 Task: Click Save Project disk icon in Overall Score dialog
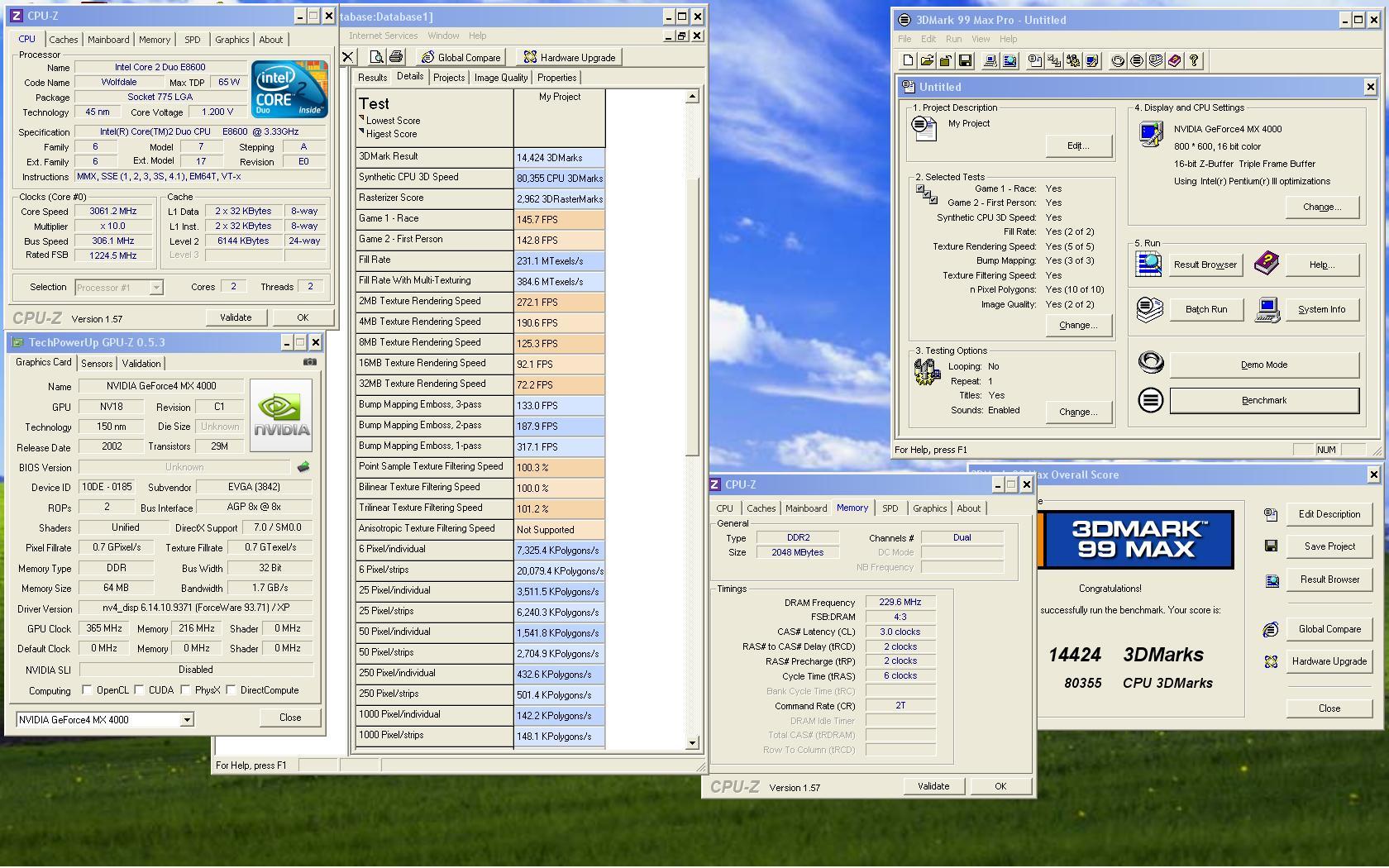coord(1271,546)
